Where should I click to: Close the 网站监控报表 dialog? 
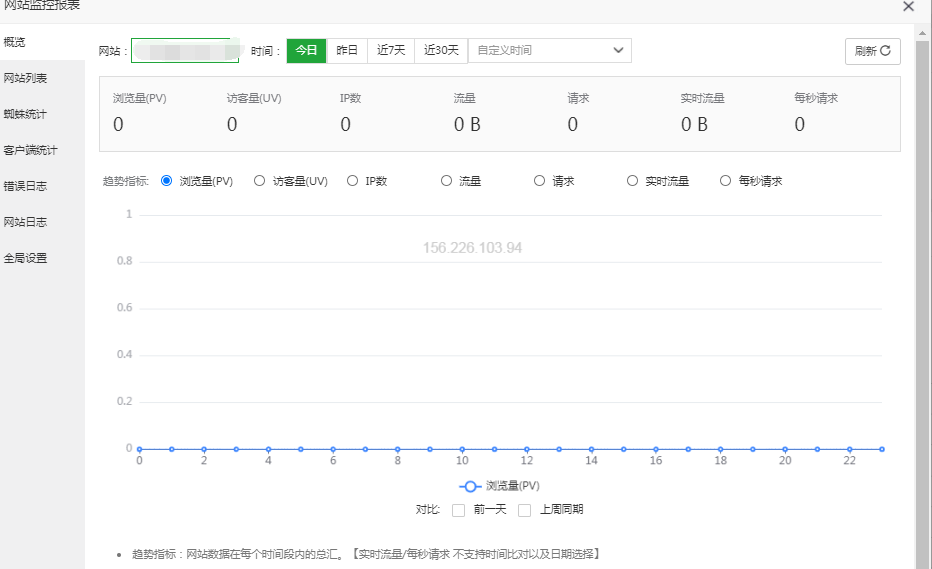tap(908, 7)
